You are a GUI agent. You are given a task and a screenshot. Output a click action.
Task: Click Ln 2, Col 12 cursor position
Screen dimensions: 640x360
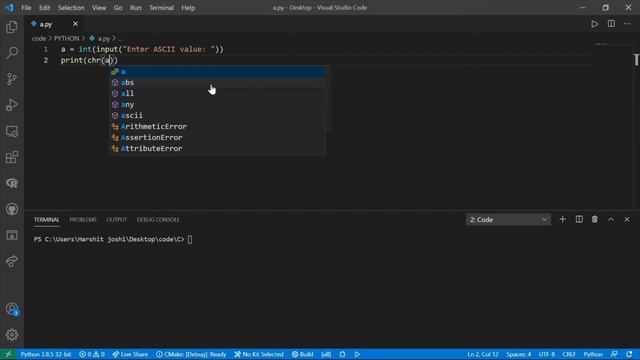click(x=483, y=354)
